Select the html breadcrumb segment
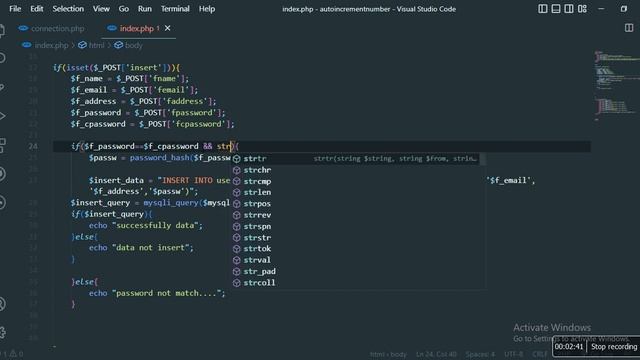640x360 pixels. point(96,45)
